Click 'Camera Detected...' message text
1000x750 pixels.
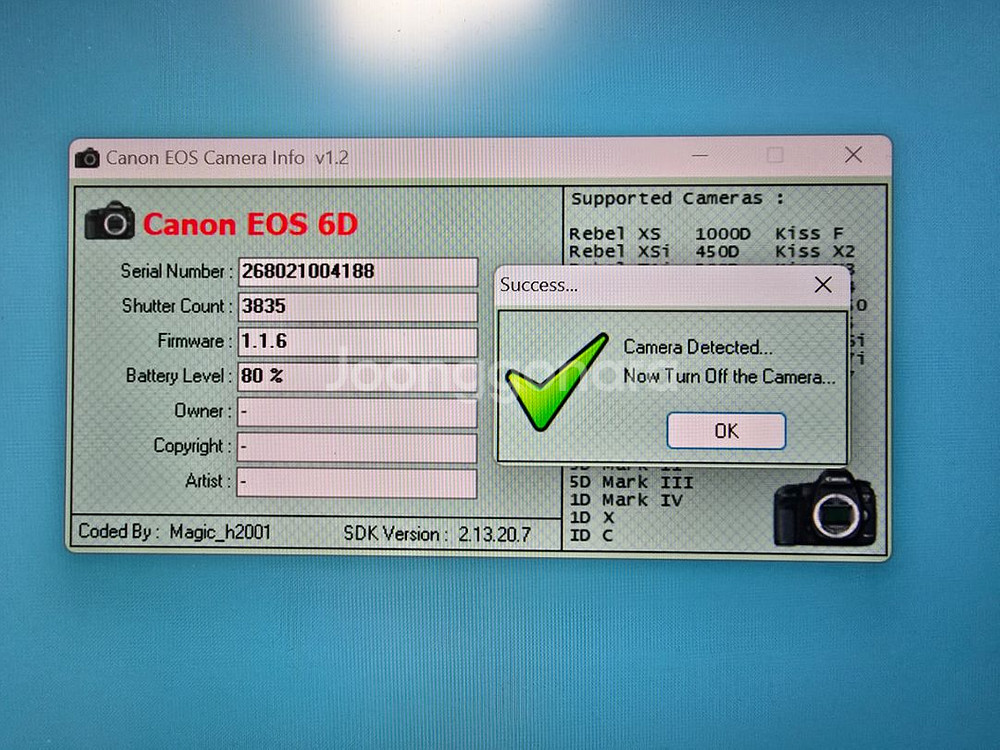pyautogui.click(x=698, y=347)
